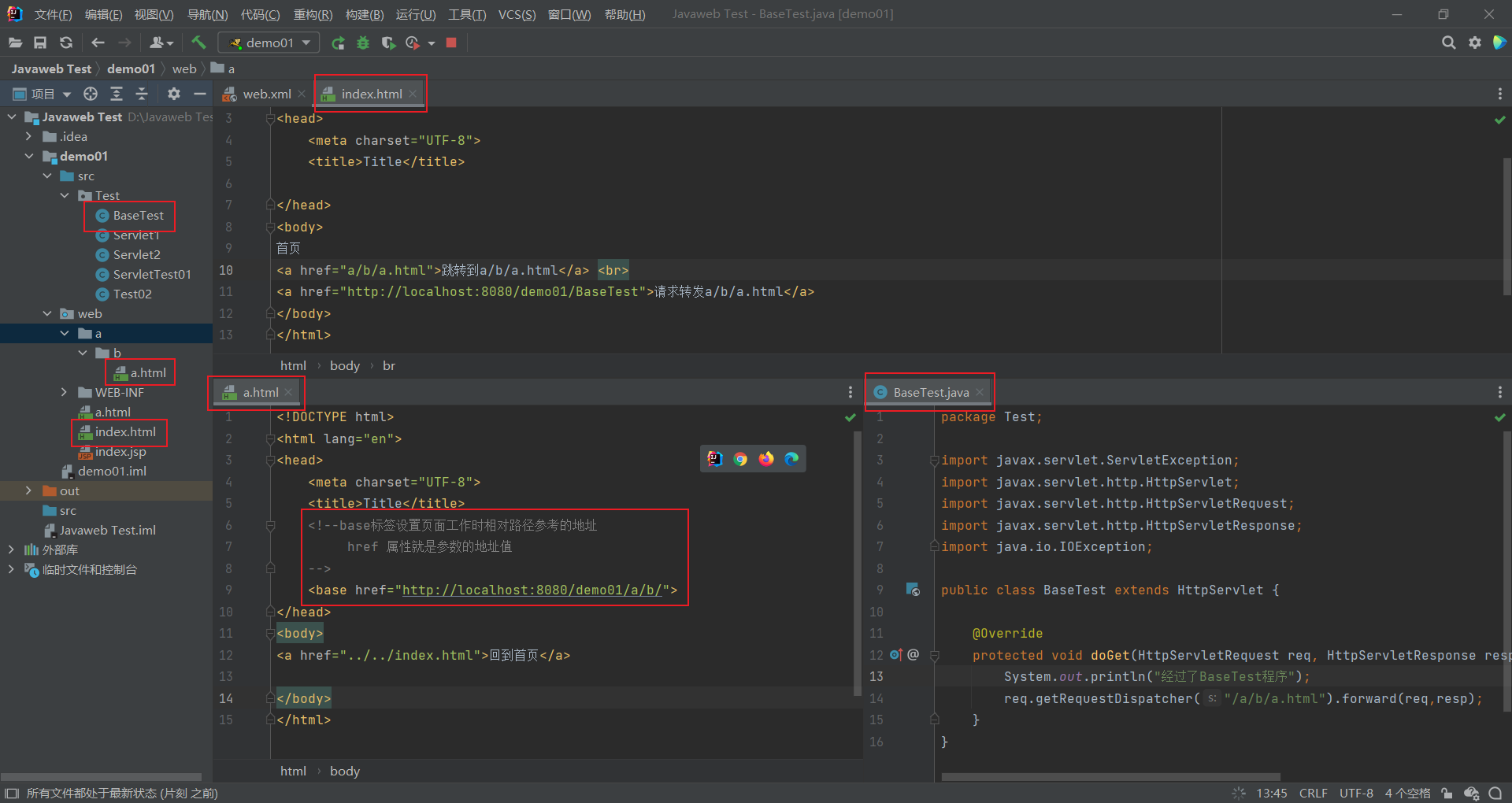Click the locate target crosshair icon
The width and height of the screenshot is (1512, 803).
coord(91,94)
